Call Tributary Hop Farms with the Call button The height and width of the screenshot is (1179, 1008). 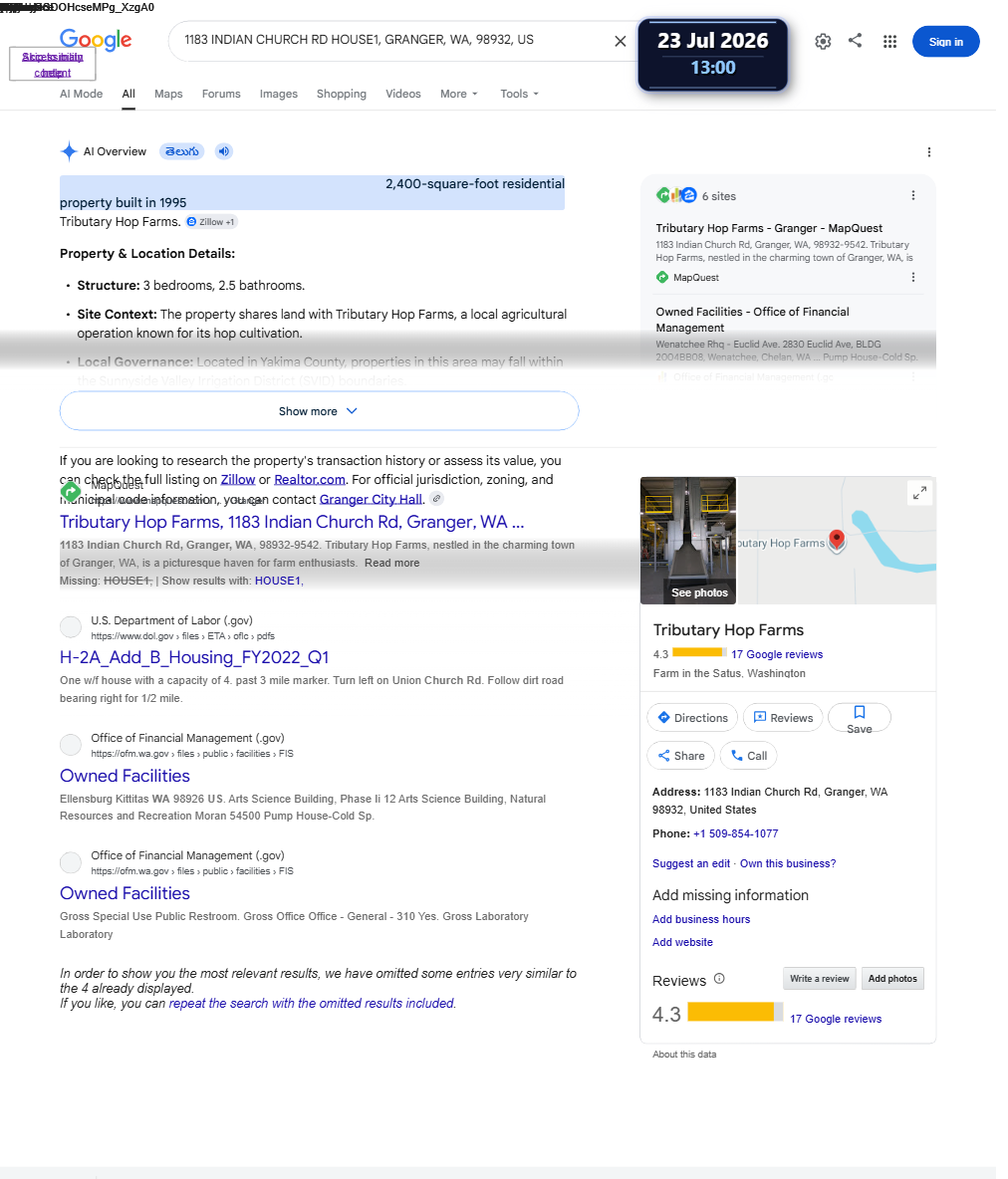pyautogui.click(x=748, y=756)
